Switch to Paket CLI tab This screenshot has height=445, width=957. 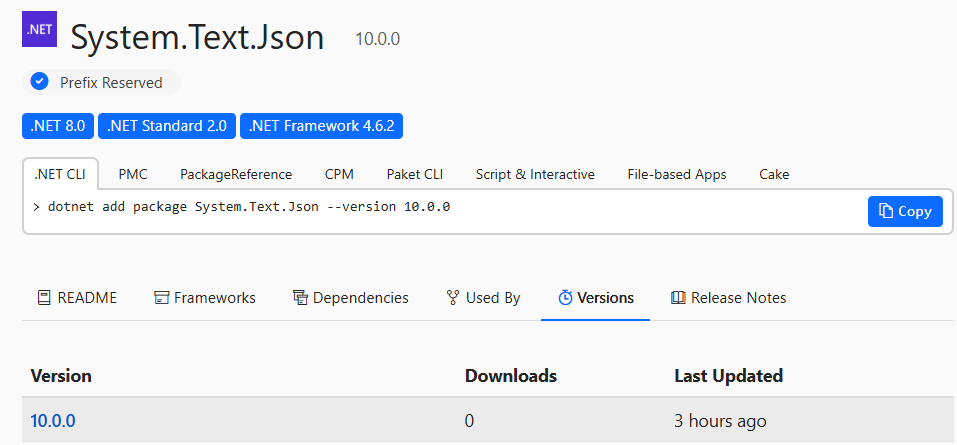click(x=415, y=174)
